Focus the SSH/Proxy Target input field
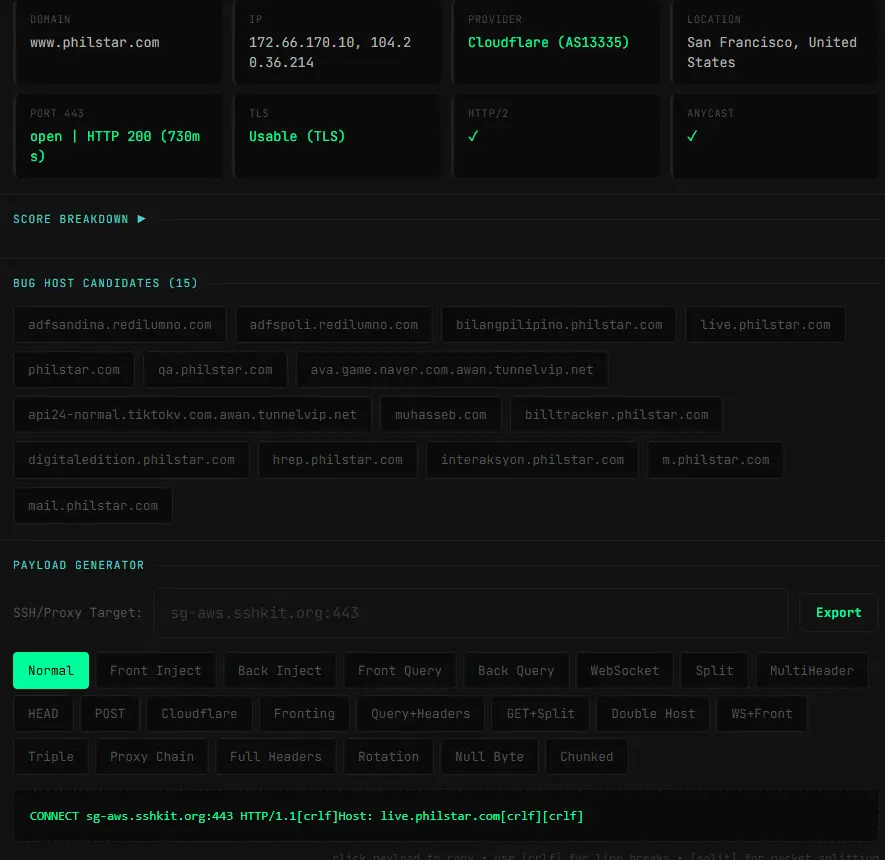 [x=471, y=613]
